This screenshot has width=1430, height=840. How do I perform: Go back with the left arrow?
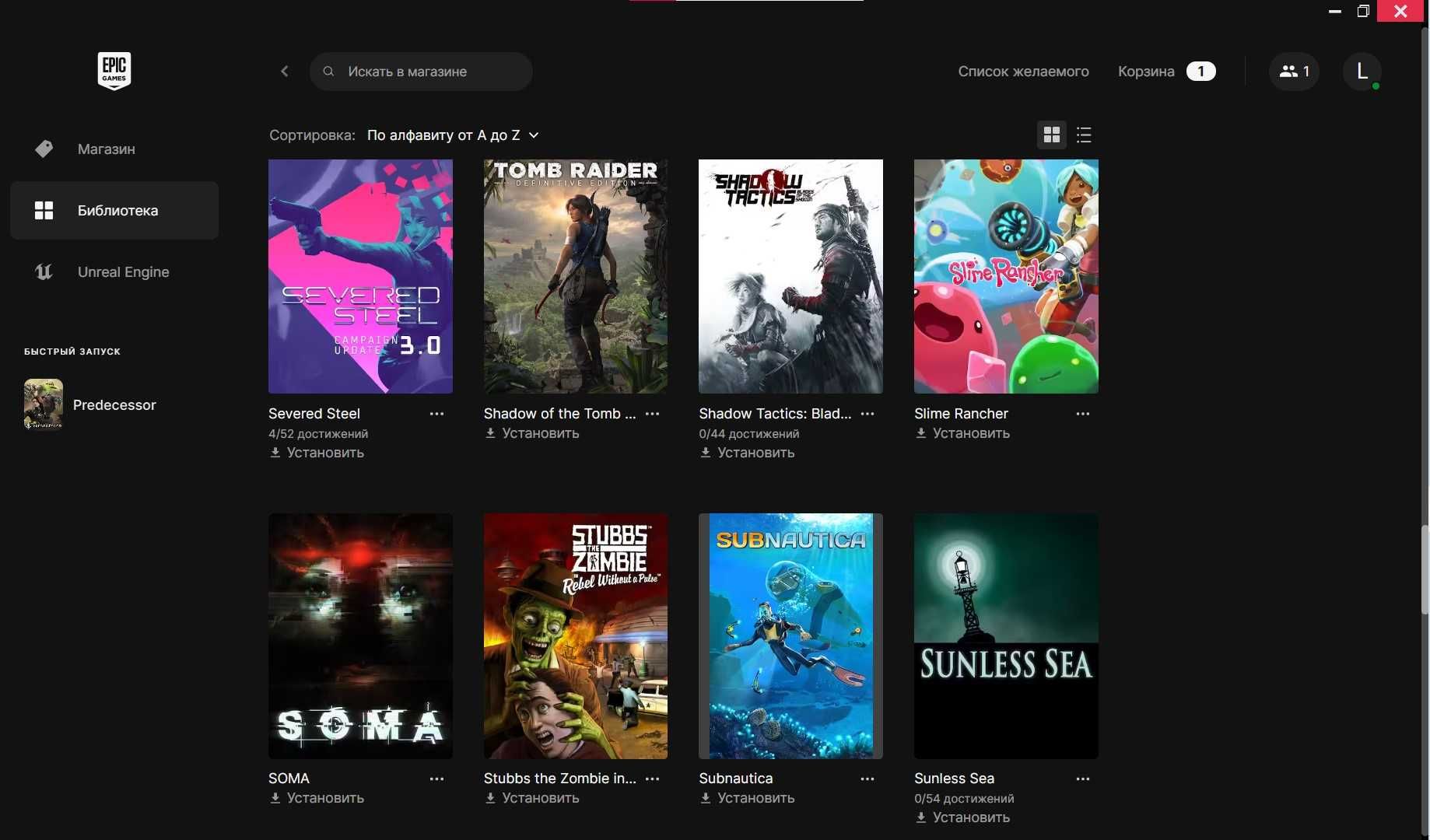pos(285,72)
